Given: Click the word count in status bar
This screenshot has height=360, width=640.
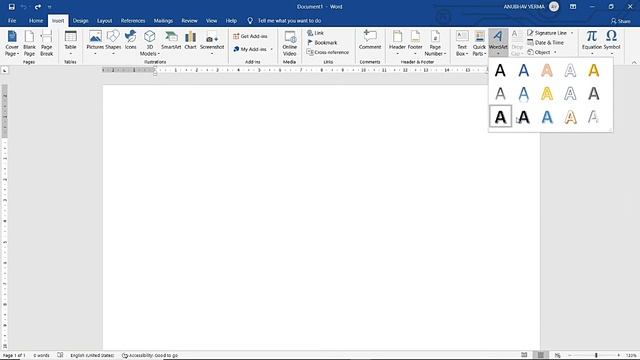Looking at the screenshot, I should [x=41, y=356].
